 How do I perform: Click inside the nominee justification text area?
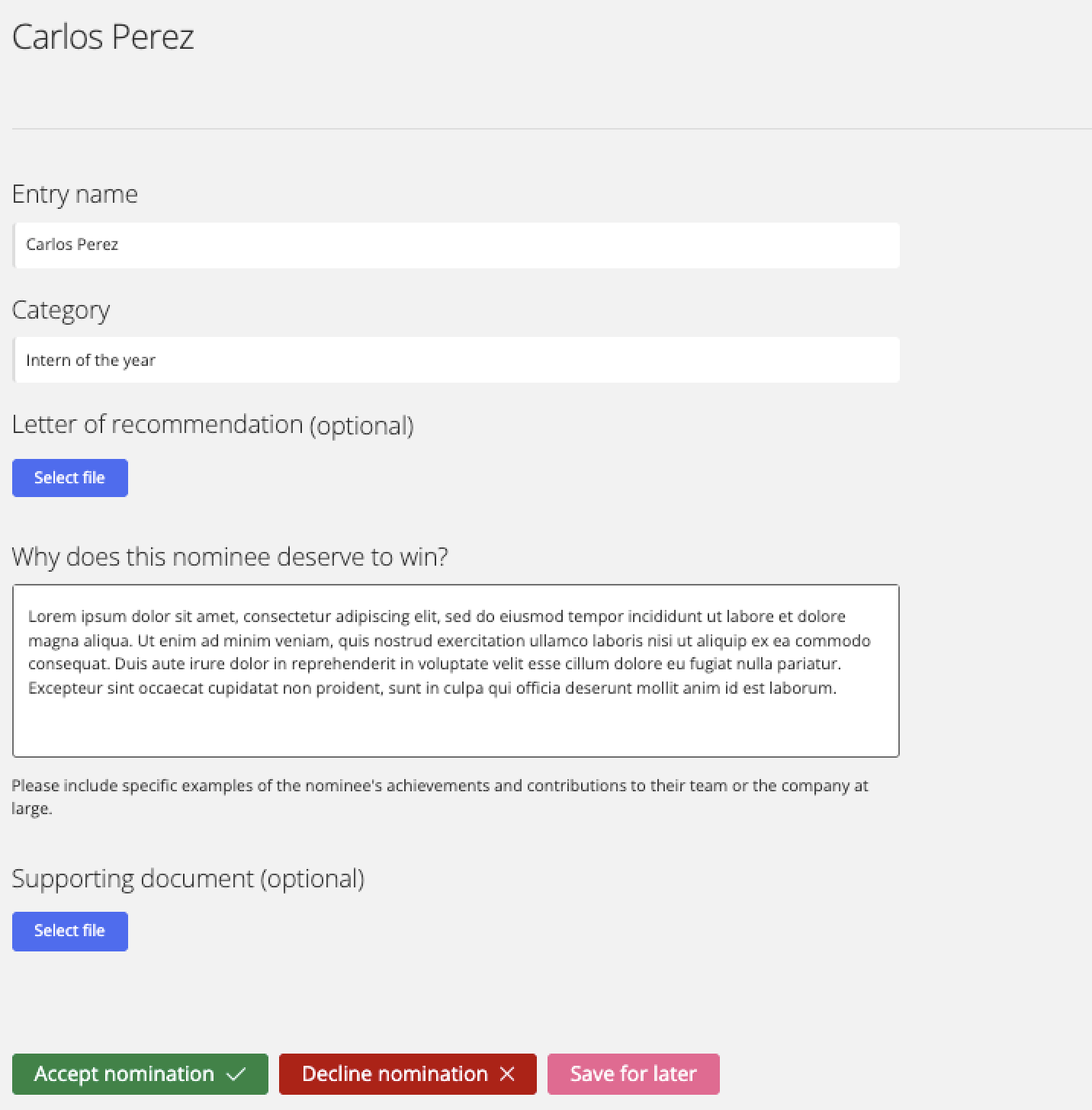pos(456,671)
